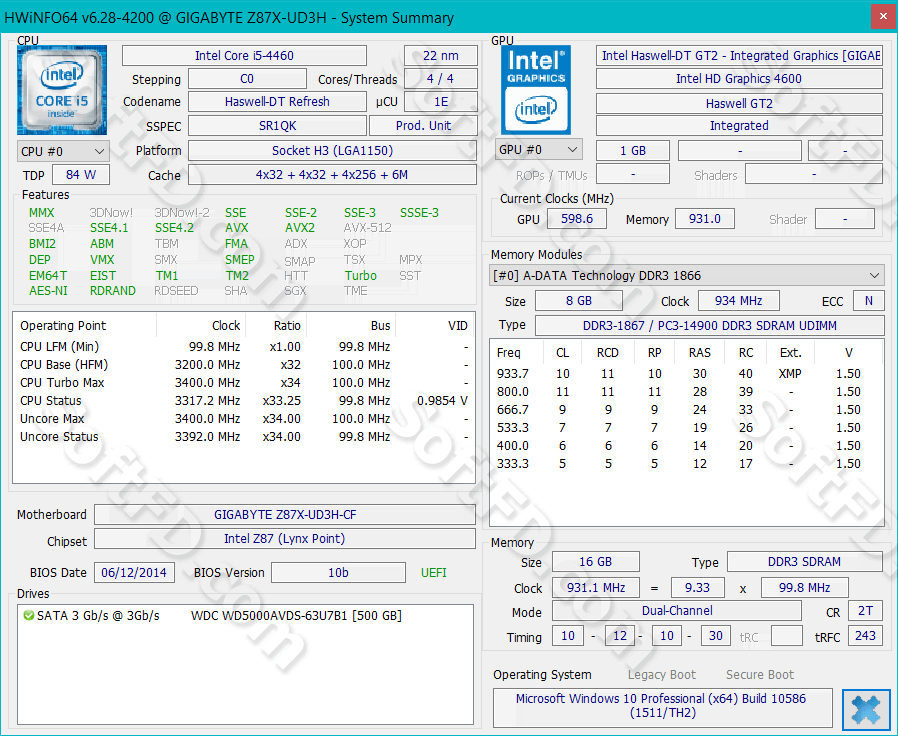Click the Turbo feature label
Viewport: 898px width, 736px height.
coord(361,275)
